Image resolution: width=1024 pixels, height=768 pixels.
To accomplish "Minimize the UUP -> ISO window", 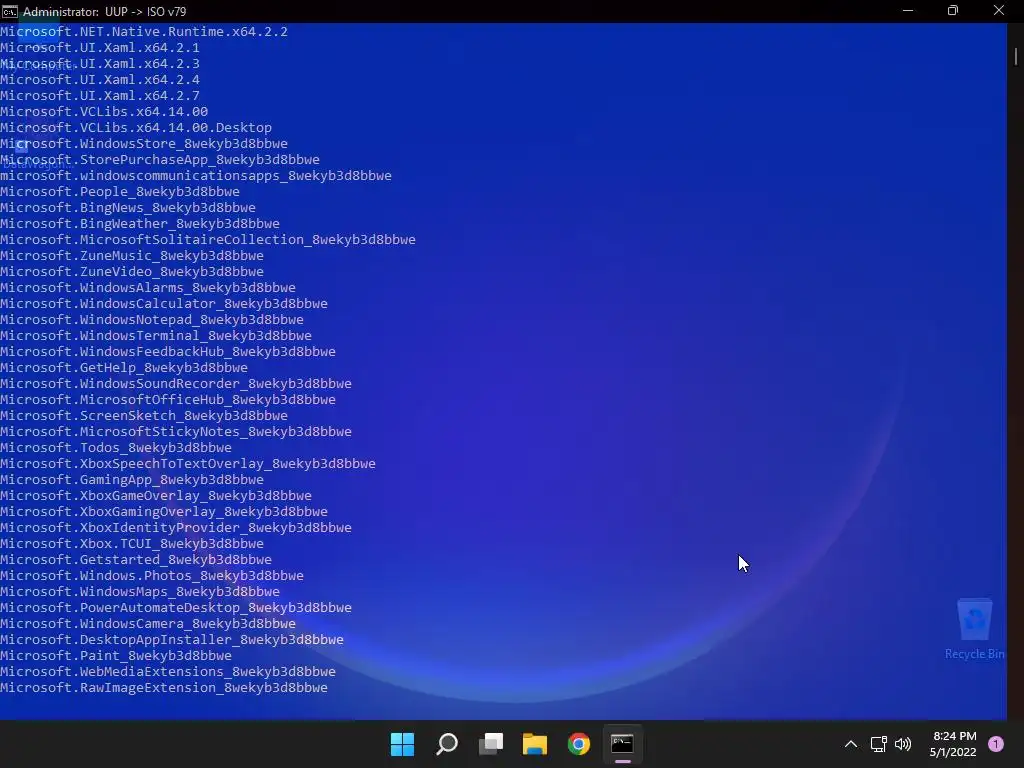I will click(x=908, y=11).
